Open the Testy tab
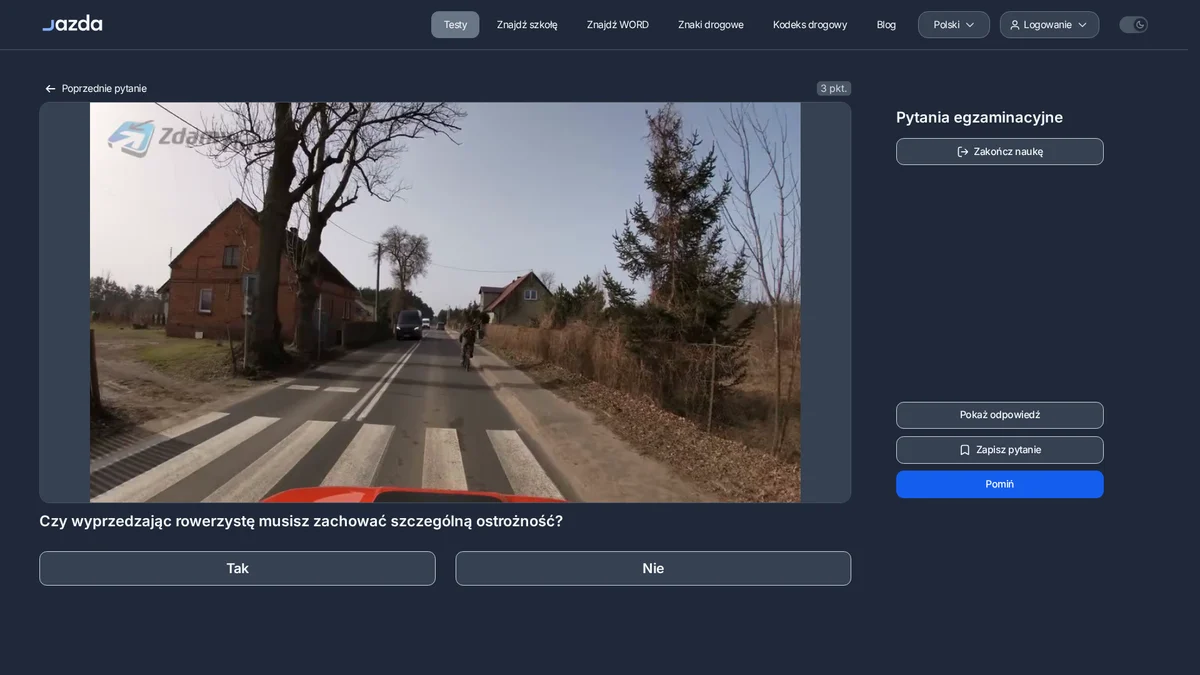 (x=455, y=25)
